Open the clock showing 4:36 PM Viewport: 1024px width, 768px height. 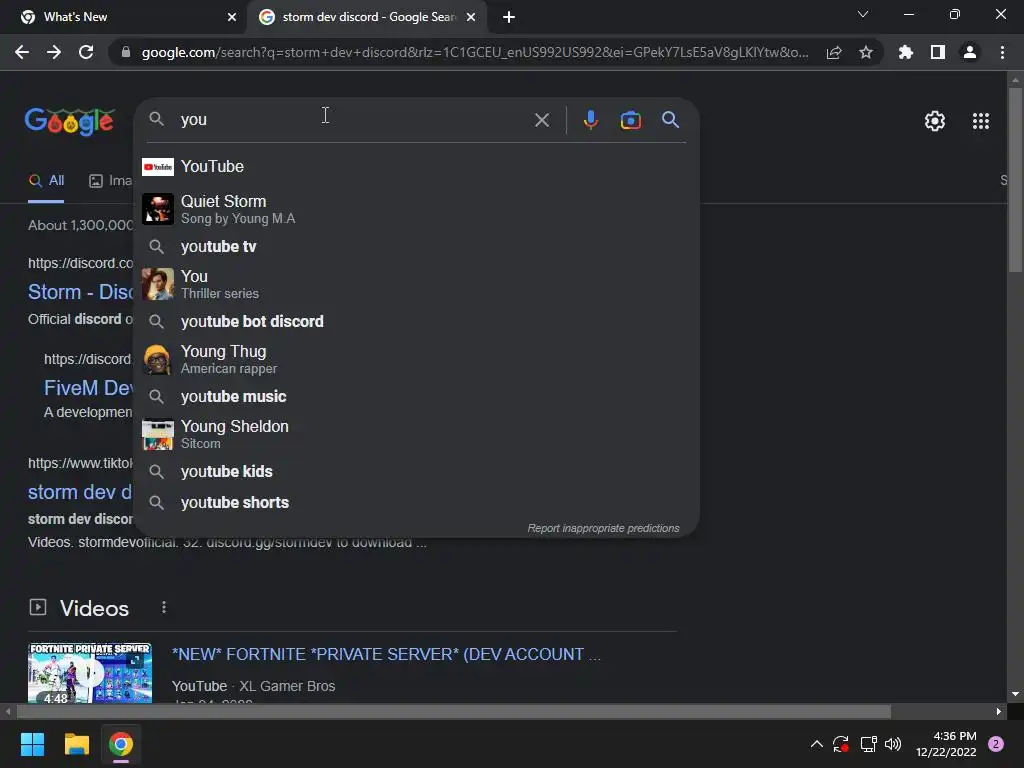point(946,744)
